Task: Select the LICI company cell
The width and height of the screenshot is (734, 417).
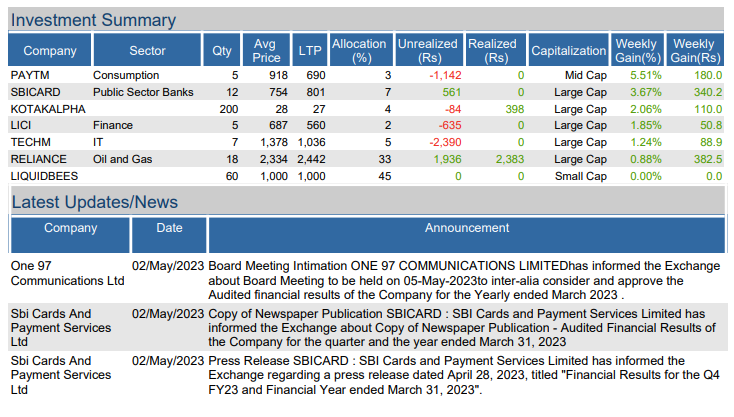Action: click(21, 125)
